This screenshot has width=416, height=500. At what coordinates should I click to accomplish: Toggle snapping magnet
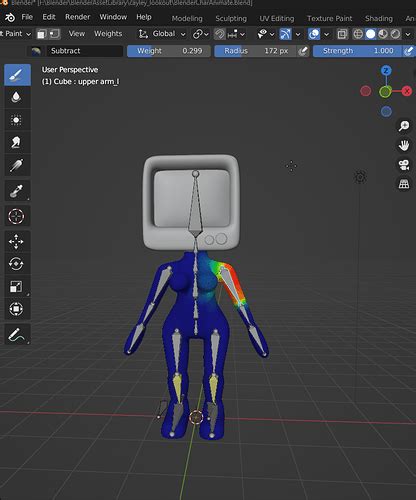[220, 34]
